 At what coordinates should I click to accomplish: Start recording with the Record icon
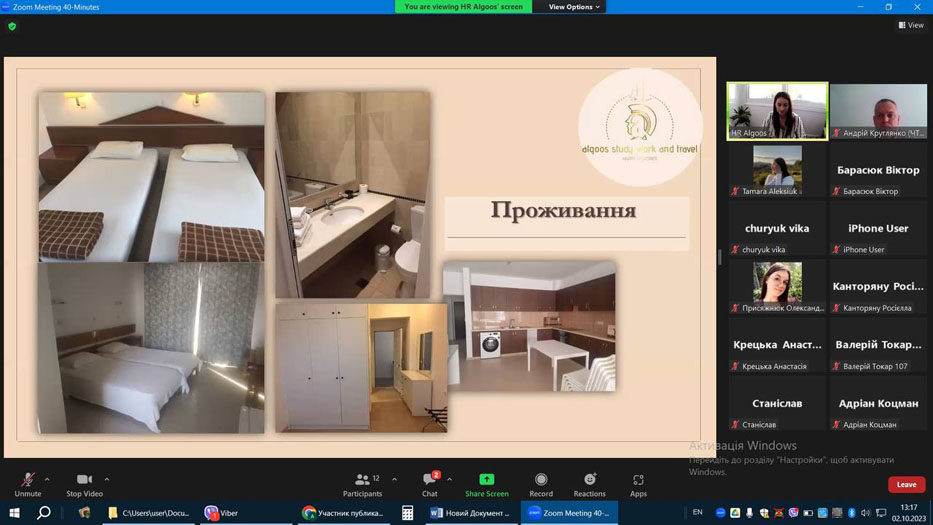coord(541,479)
